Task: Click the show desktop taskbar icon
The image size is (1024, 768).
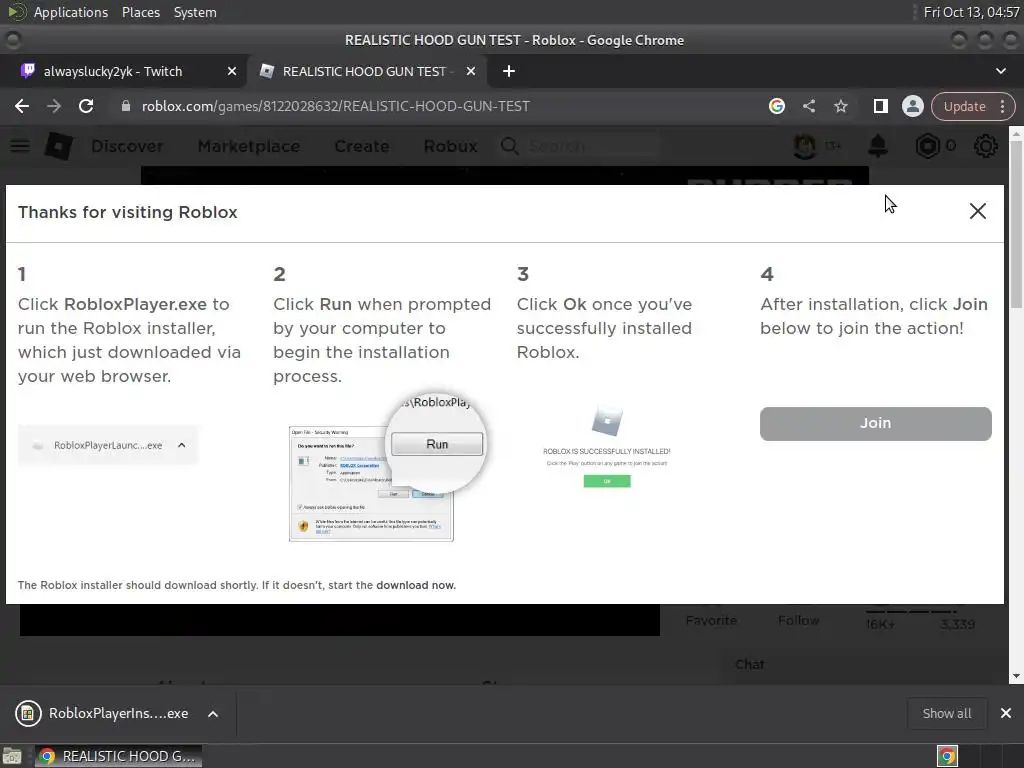Action: pyautogui.click(x=12, y=756)
